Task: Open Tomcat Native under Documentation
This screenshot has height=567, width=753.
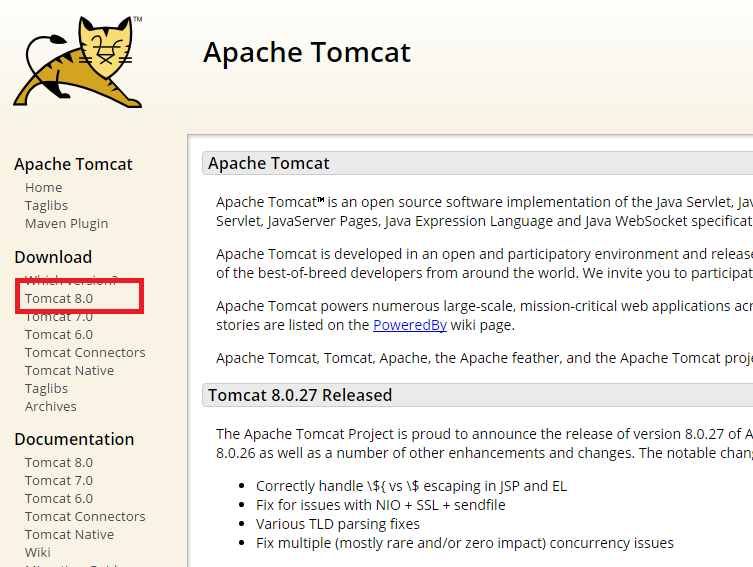Action: point(70,534)
